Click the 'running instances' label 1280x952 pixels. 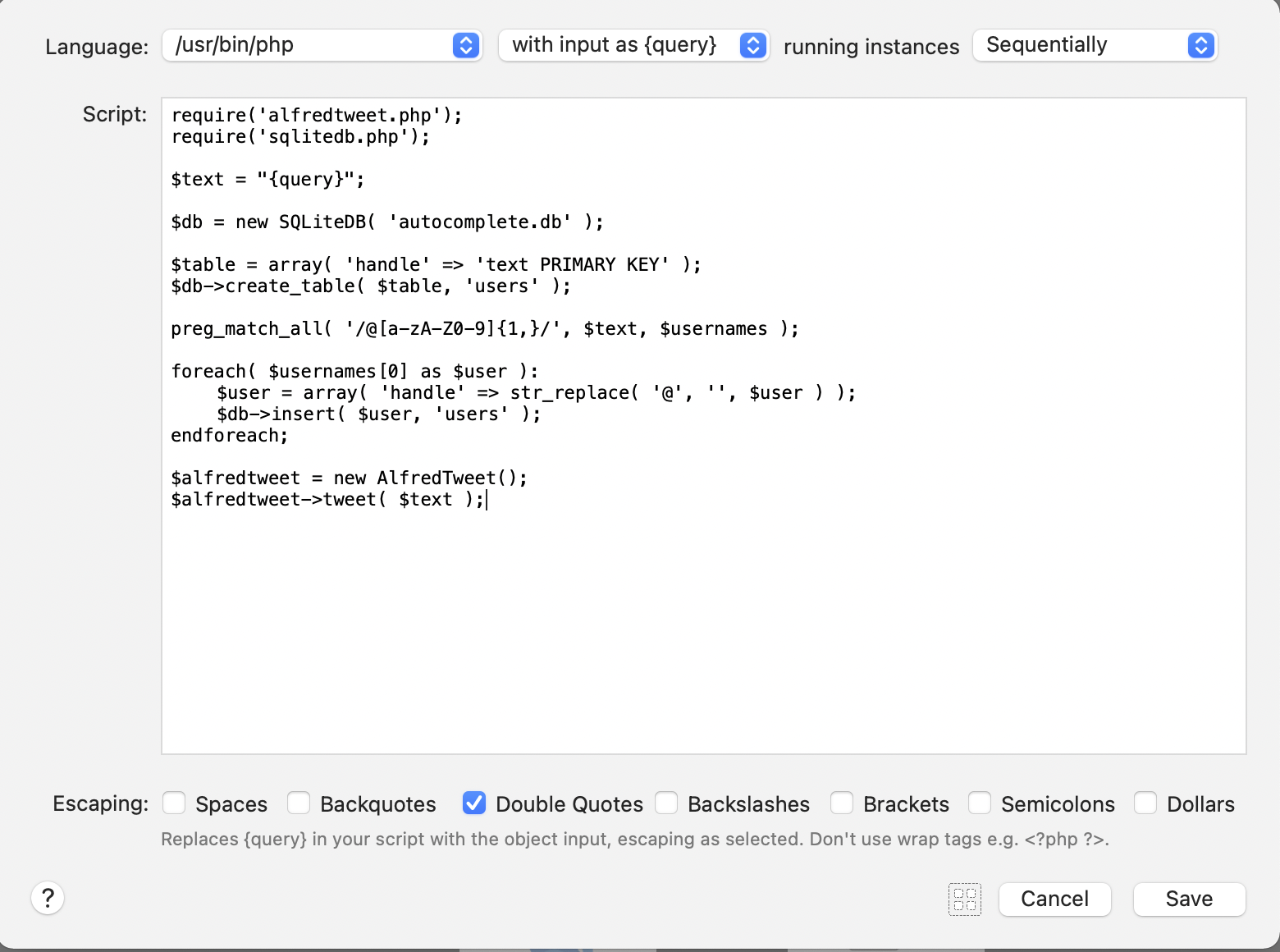pyautogui.click(x=871, y=47)
